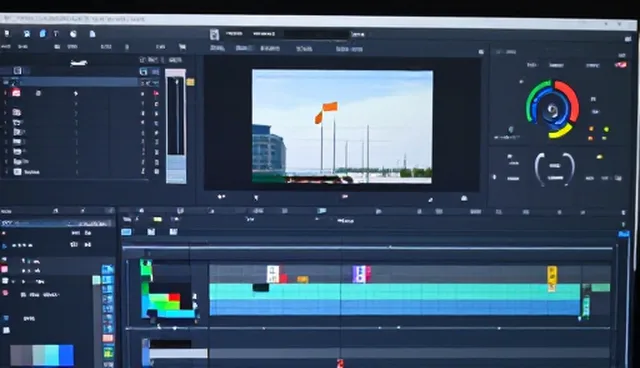Click the red flag icon in the red folder row
This screenshot has height=368, width=640.
pyautogui.click(x=156, y=93)
